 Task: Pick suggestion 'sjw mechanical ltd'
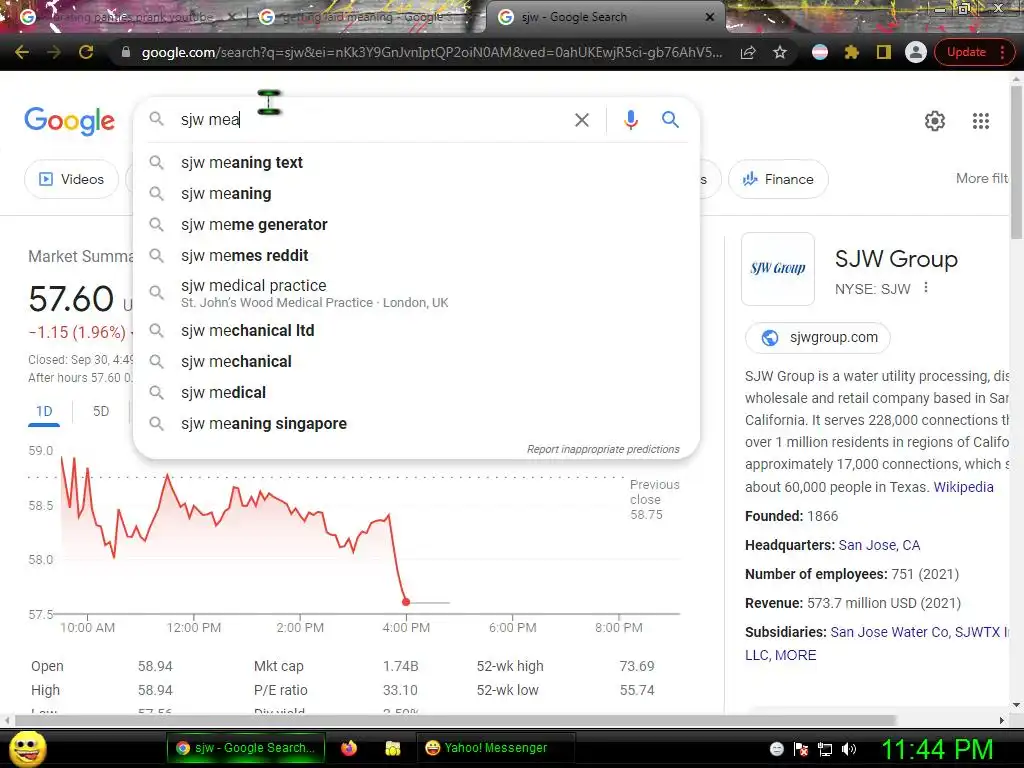(x=416, y=330)
